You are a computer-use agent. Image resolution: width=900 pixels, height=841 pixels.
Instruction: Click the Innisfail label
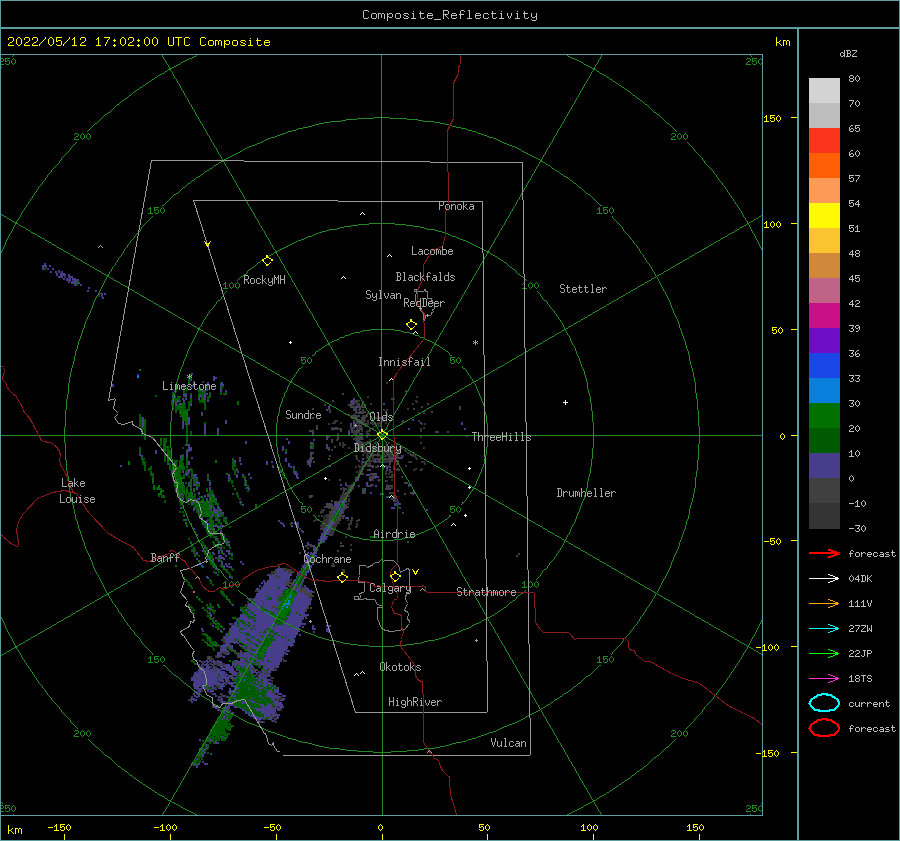tap(404, 362)
